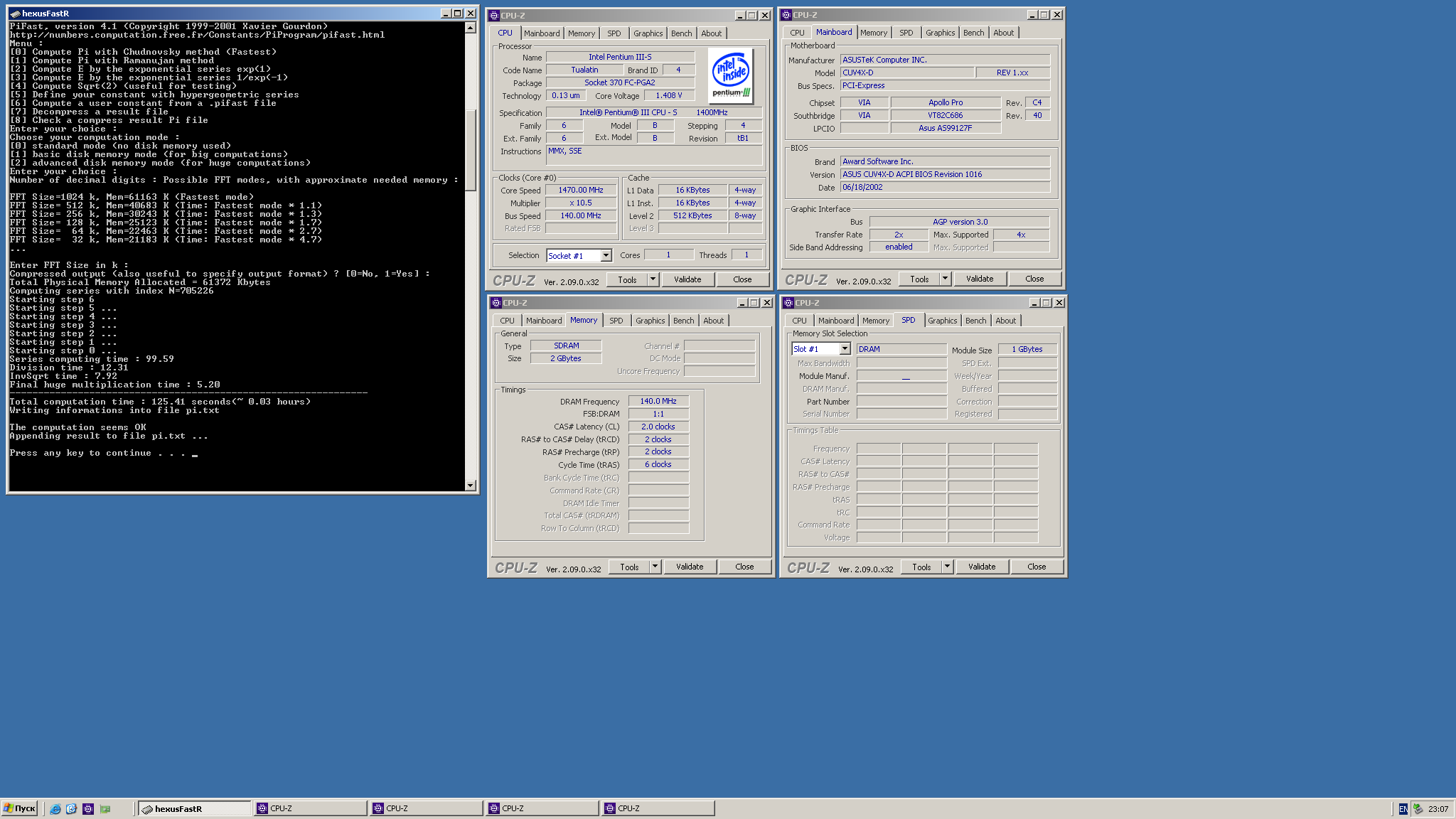Click Tools button in SPD CPU-Z window
Viewport: 1456px width, 819px height.
921,567
